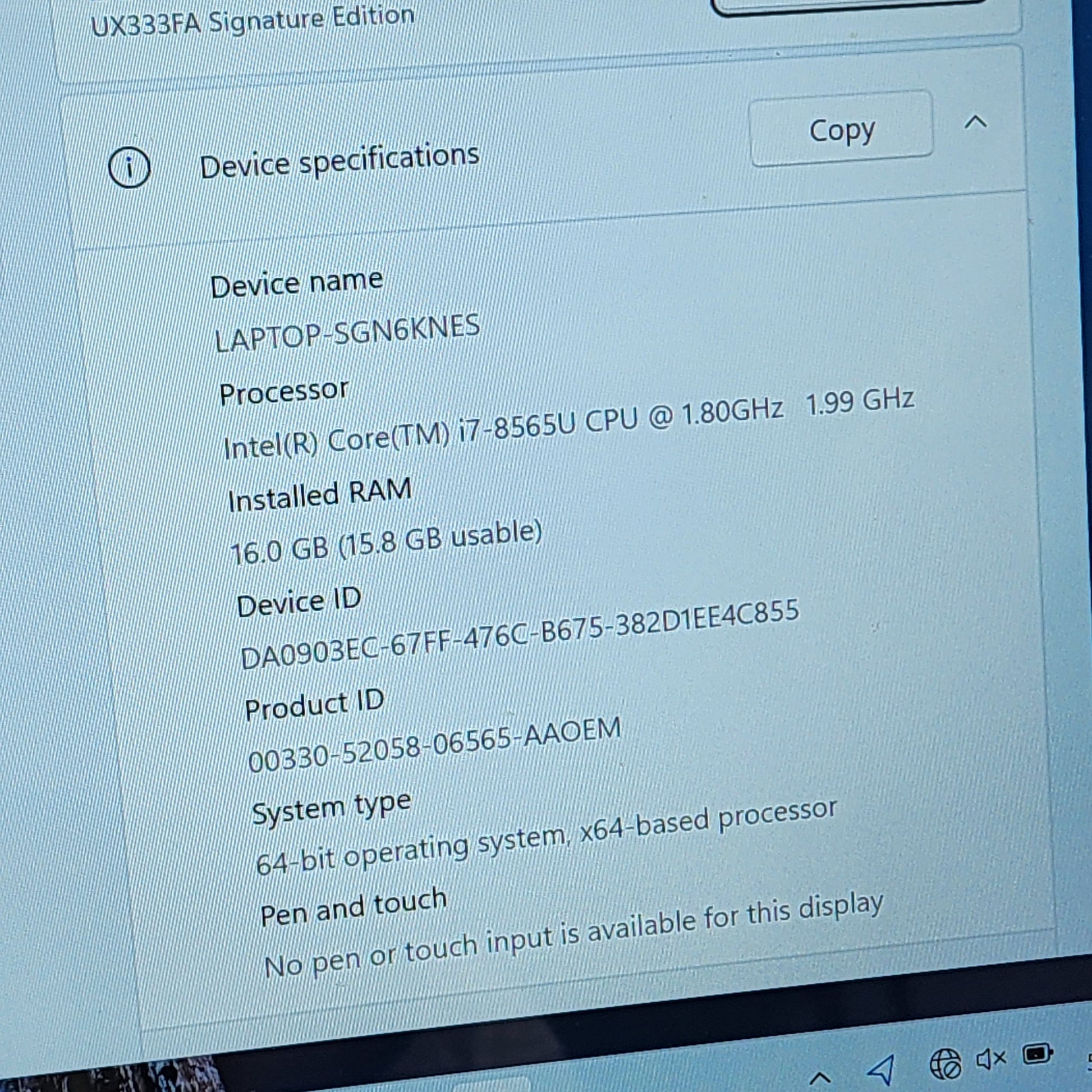Click the muted speaker tray icon
Viewport: 1092px width, 1092px height.
[991, 1059]
